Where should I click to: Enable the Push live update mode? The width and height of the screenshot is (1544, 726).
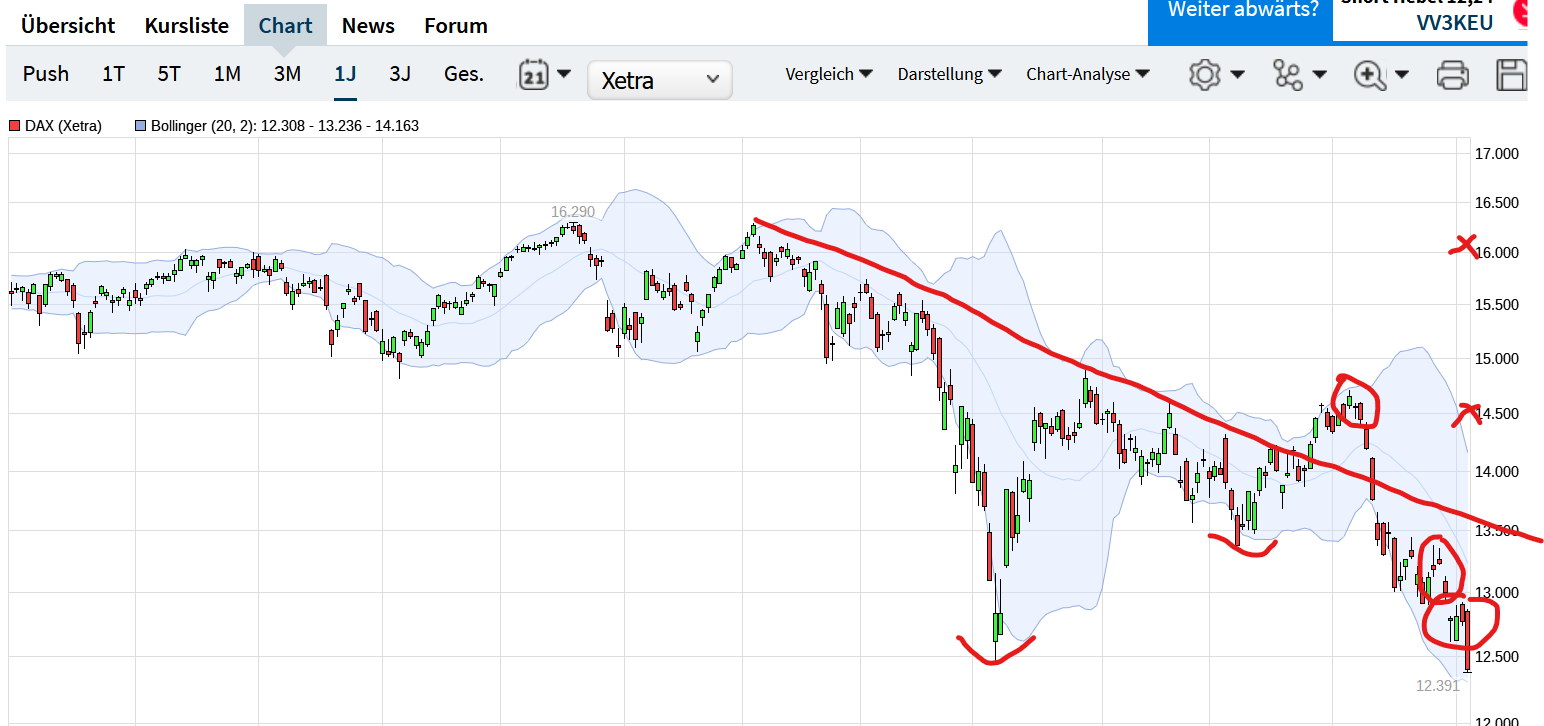click(45, 74)
